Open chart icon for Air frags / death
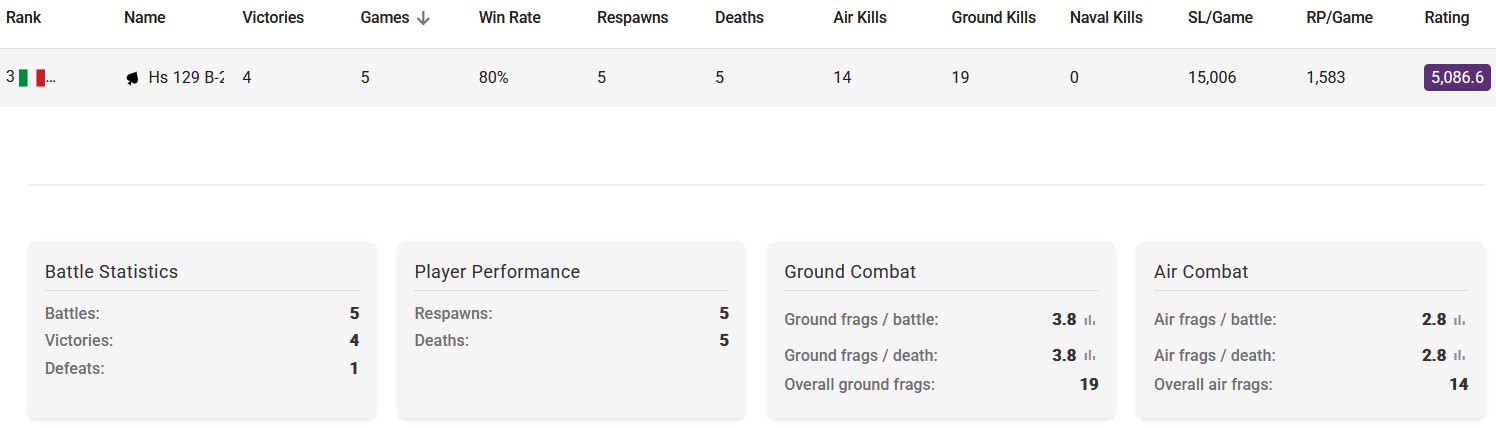This screenshot has height=428, width=1496. (1460, 356)
